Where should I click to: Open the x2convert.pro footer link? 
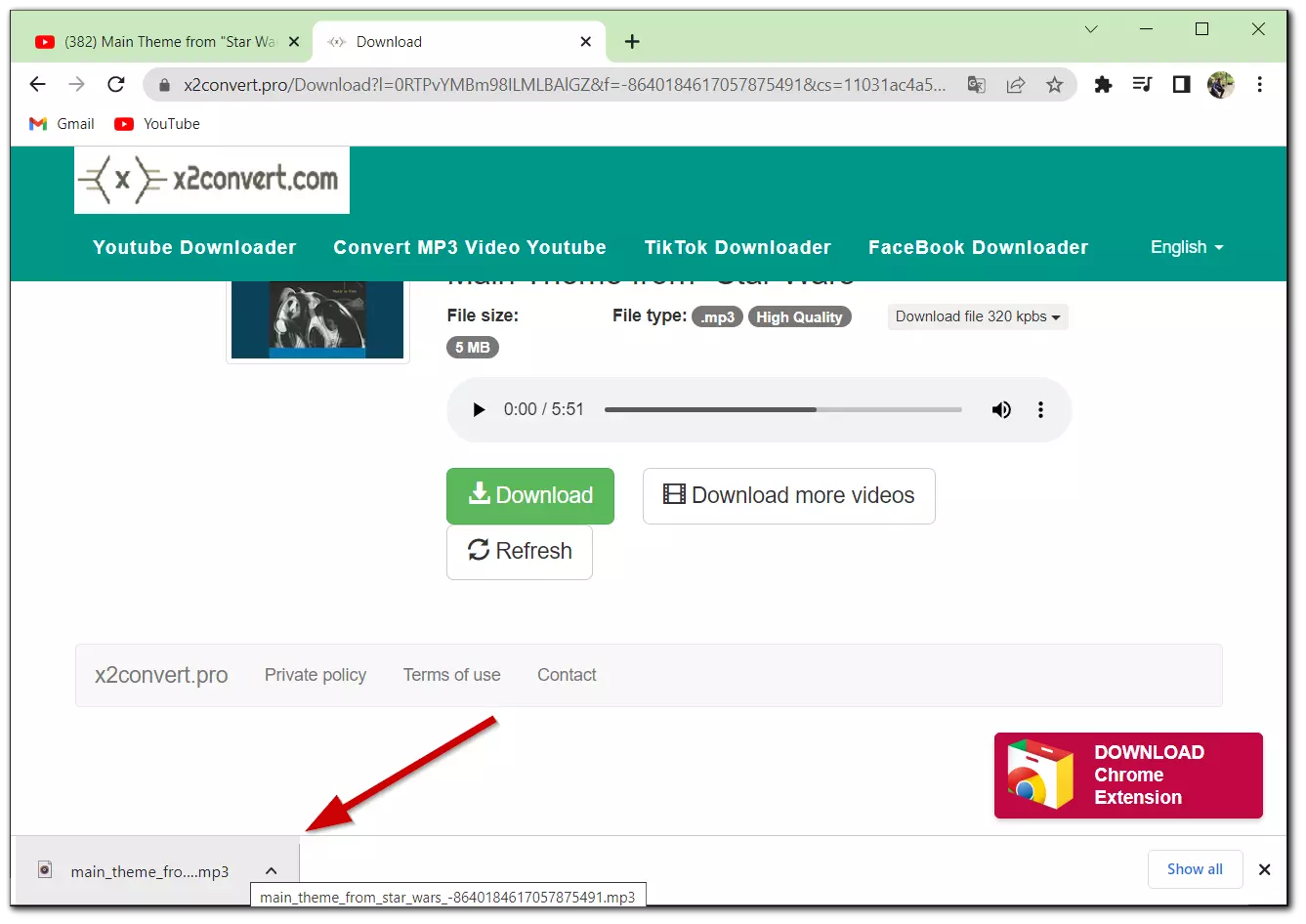point(161,675)
